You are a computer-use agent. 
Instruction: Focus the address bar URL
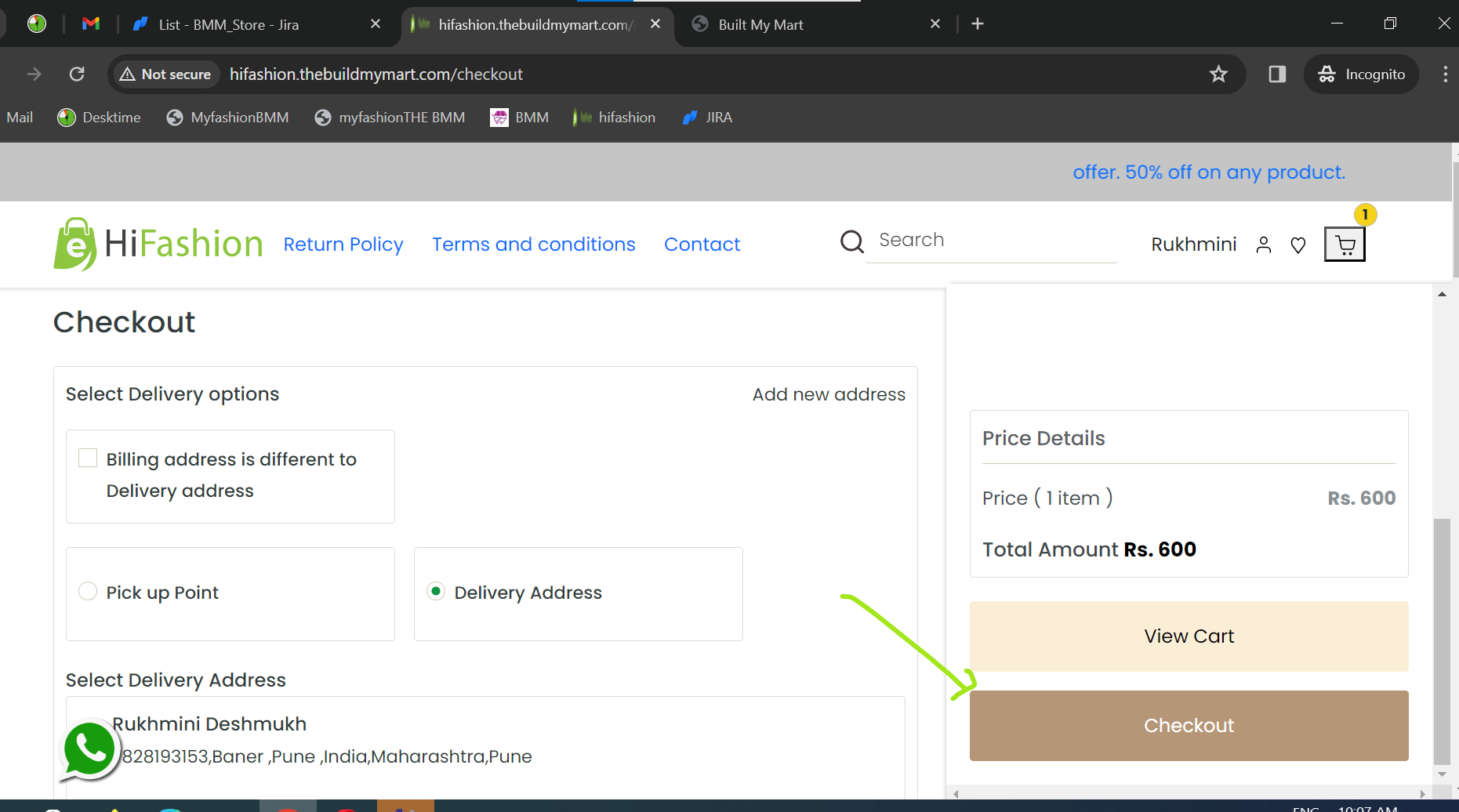pyautogui.click(x=376, y=74)
